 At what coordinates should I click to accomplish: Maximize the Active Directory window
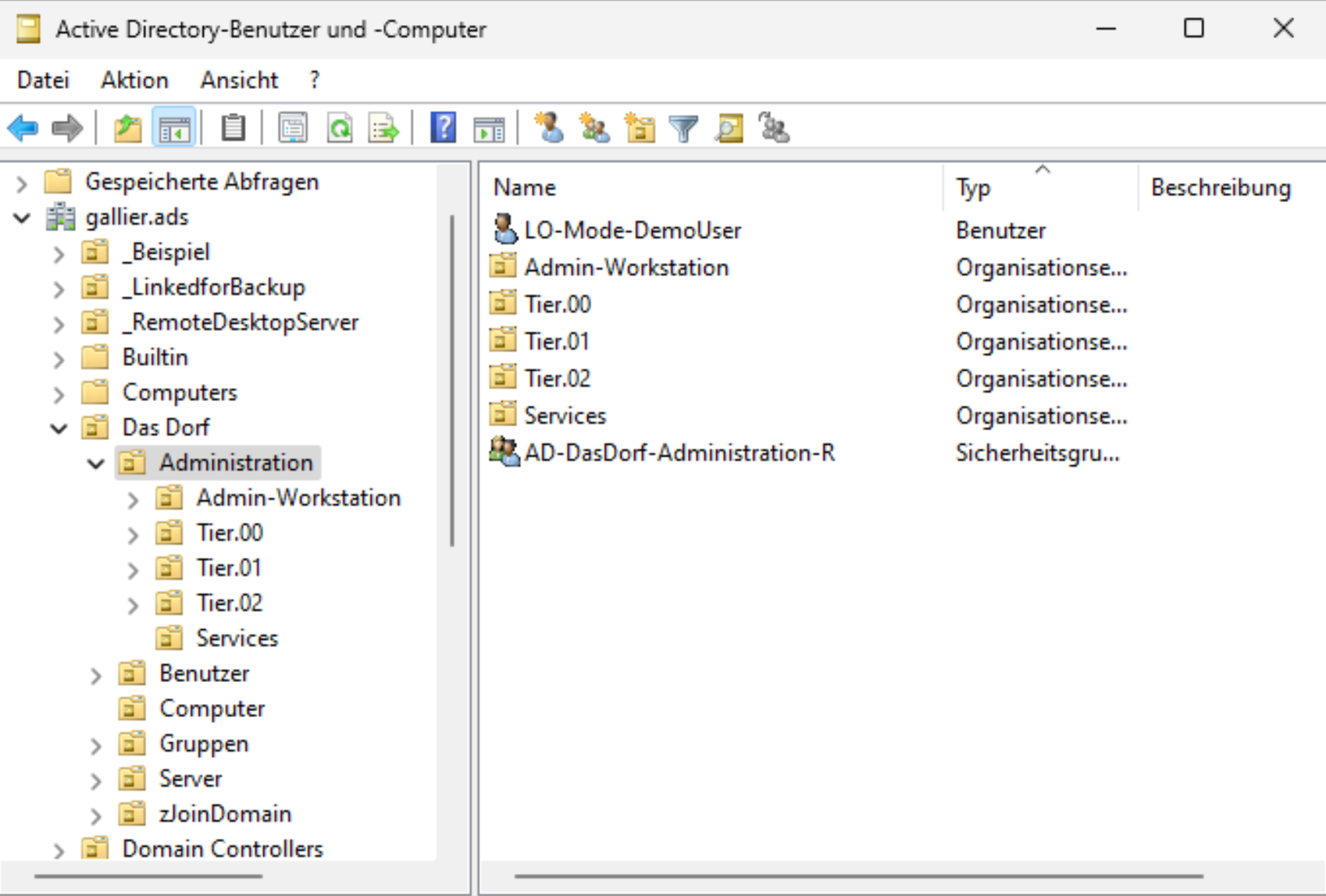(x=1193, y=29)
